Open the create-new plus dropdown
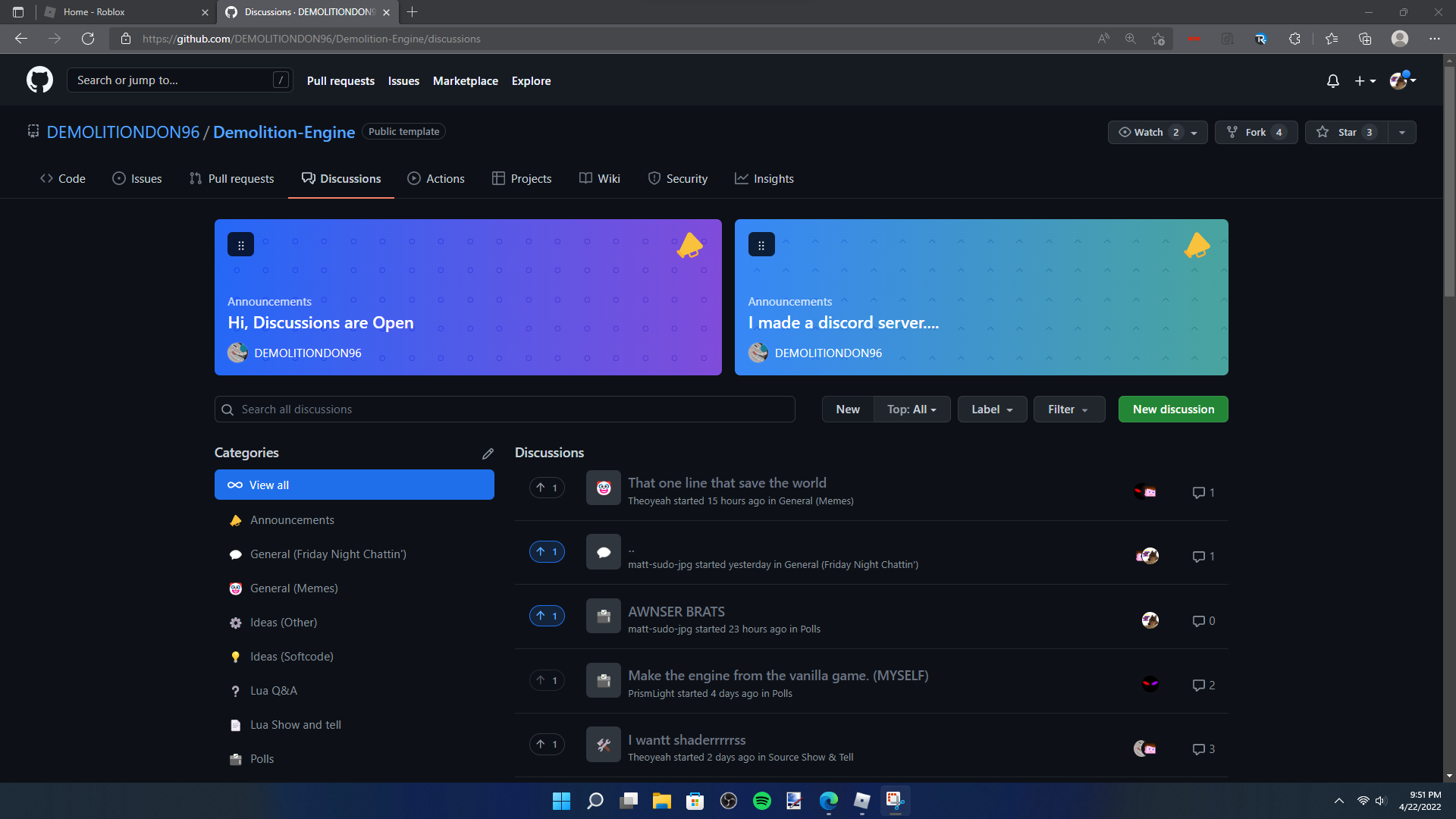The image size is (1456, 819). (x=1365, y=80)
